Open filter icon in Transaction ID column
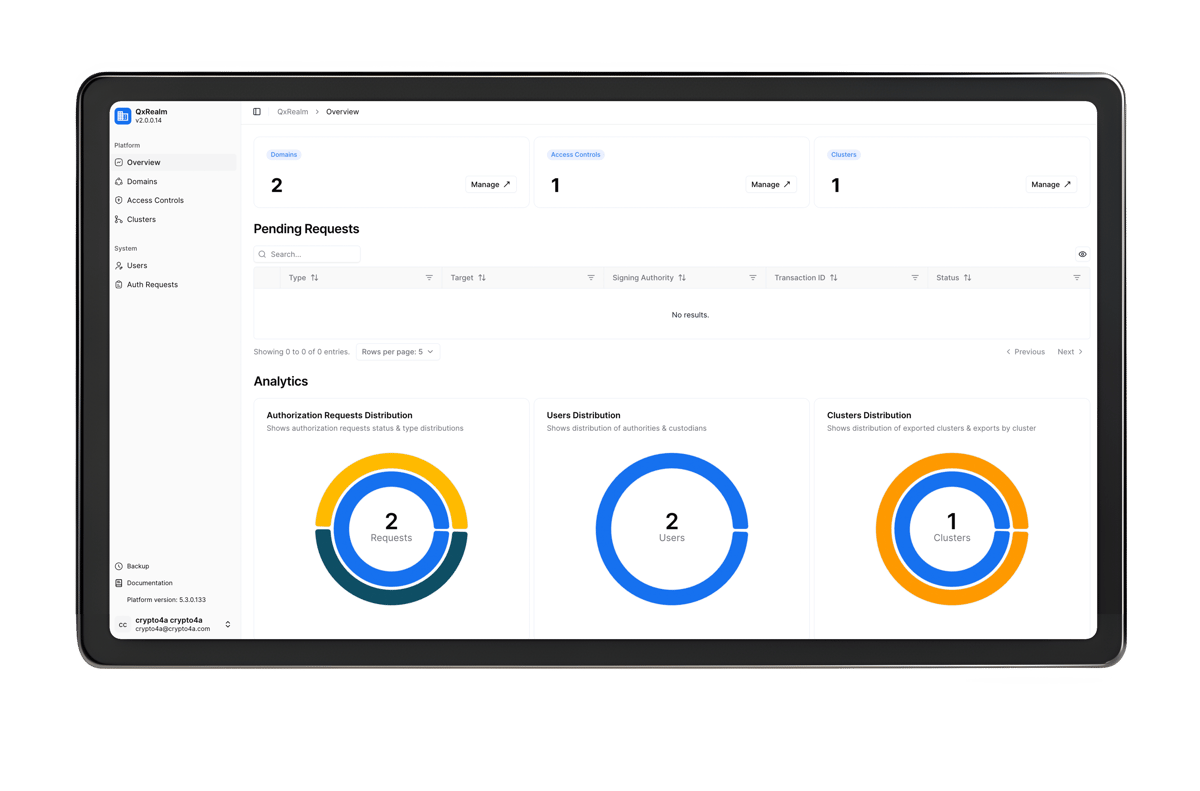Screen dimensions: 1200x791 pos(915,278)
